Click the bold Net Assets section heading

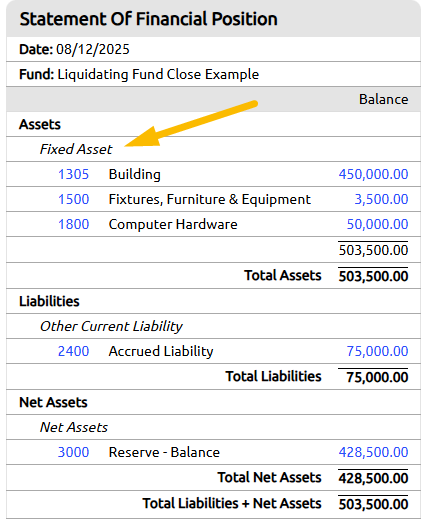53,402
